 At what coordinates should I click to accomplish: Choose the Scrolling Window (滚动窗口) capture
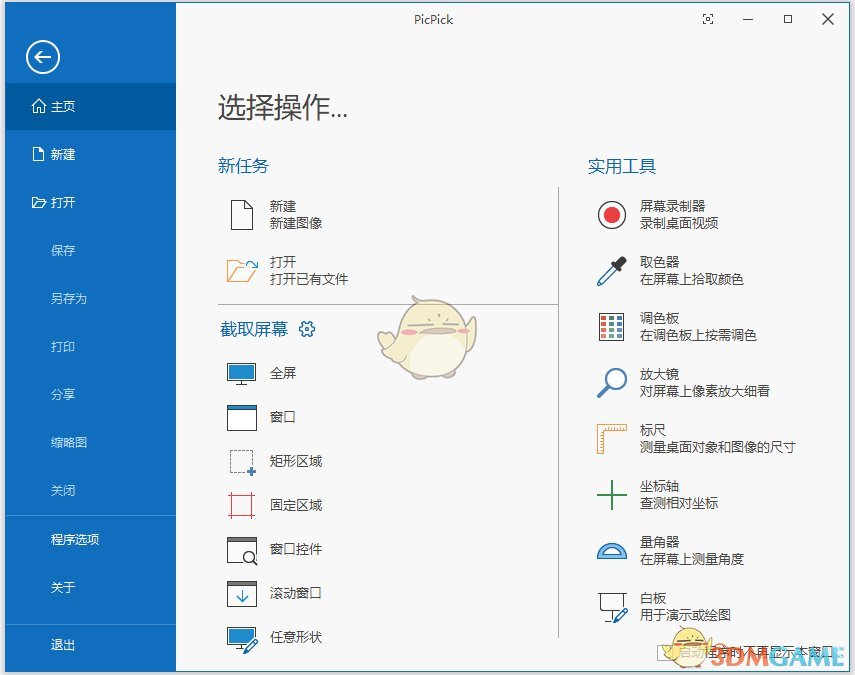242,594
